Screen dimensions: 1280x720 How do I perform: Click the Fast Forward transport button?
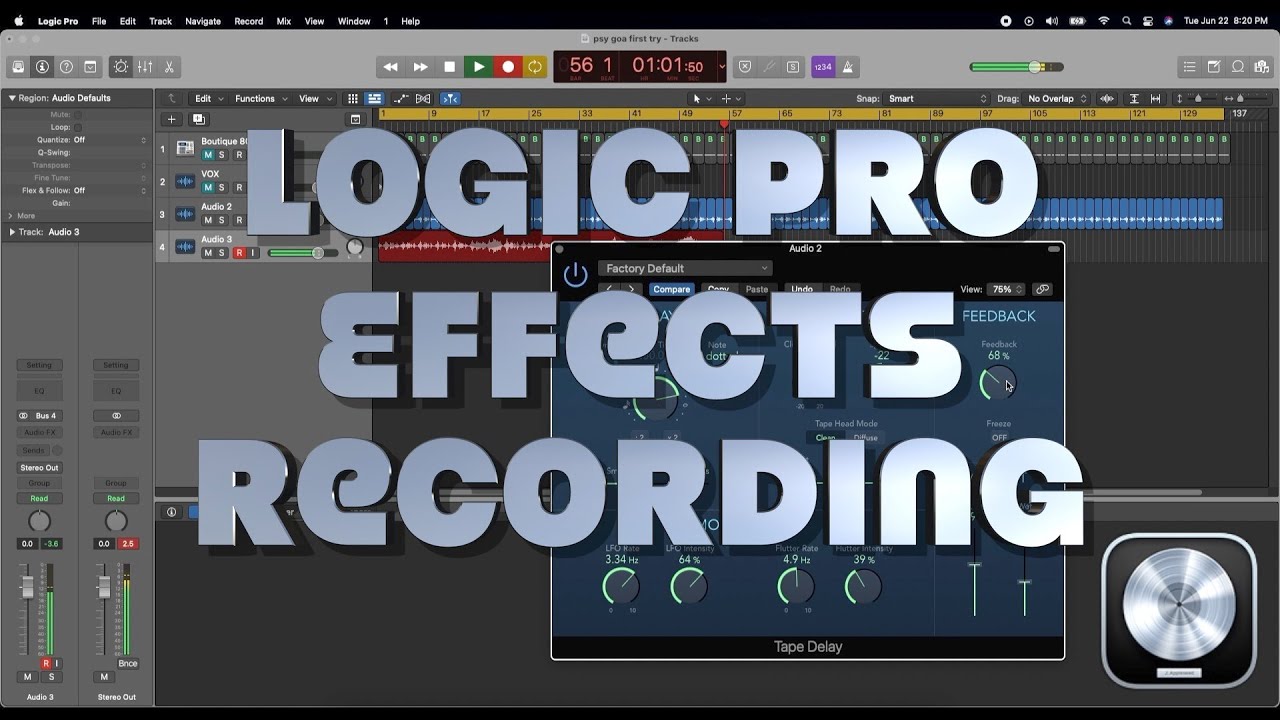(420, 67)
